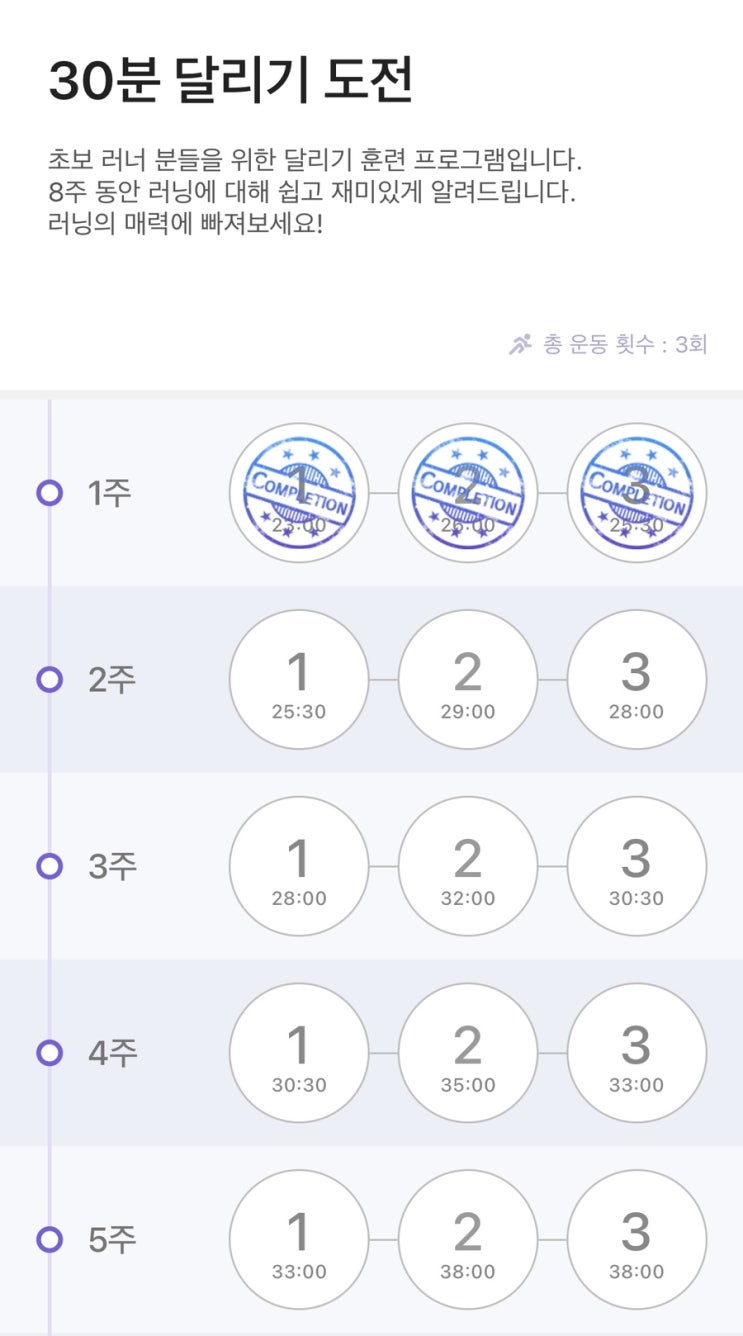The height and width of the screenshot is (1336, 743).
Task: Choose week 4 session 3 (33:00)
Action: coord(637,1053)
